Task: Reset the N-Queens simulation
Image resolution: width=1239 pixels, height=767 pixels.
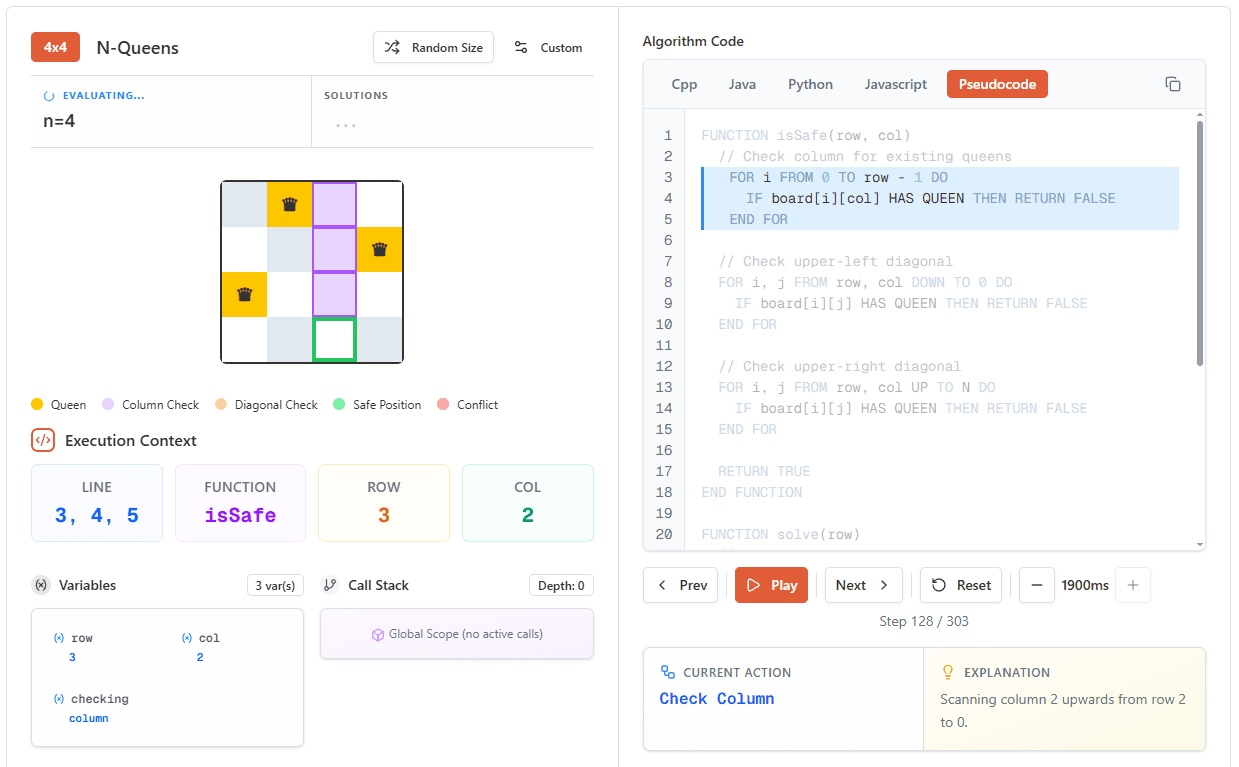Action: click(x=960, y=585)
